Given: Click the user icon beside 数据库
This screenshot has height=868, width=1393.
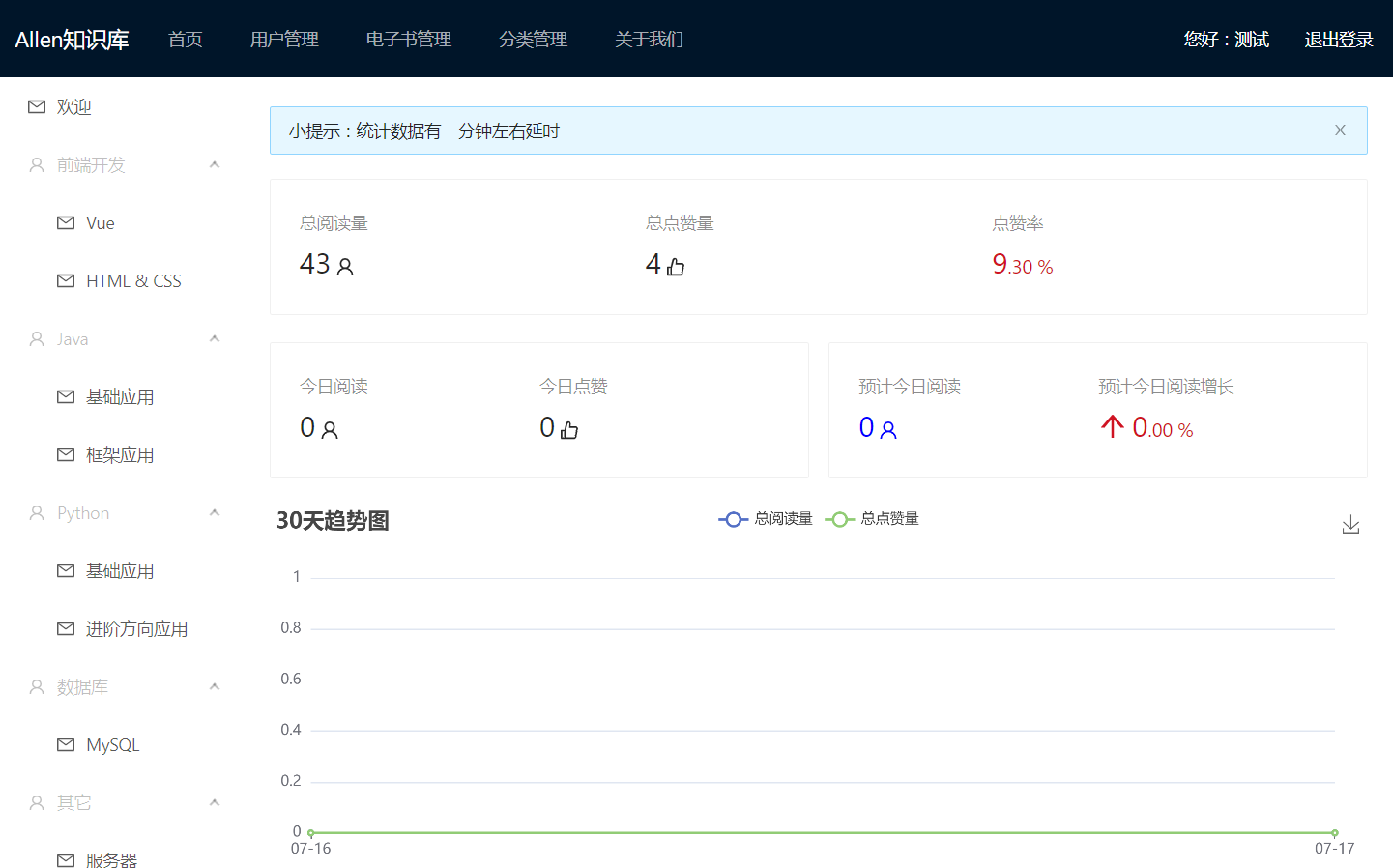Looking at the screenshot, I should pyautogui.click(x=37, y=687).
